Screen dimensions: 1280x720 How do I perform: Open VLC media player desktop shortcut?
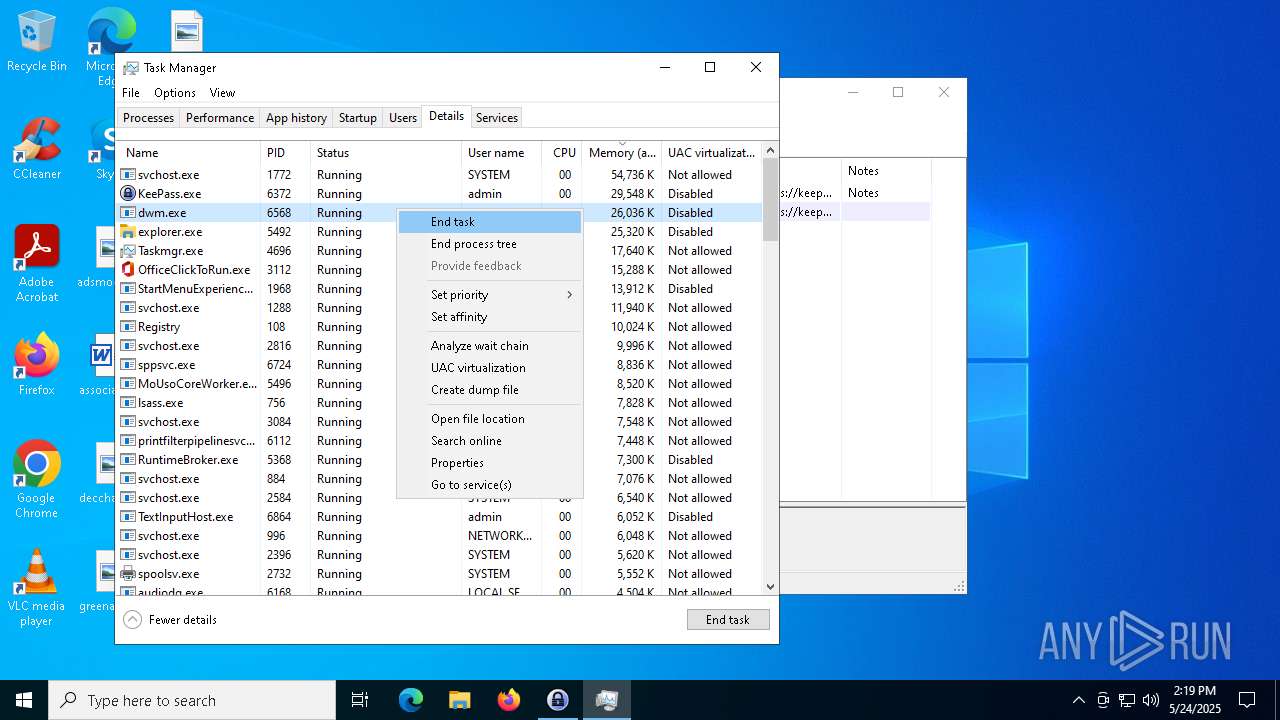point(37,588)
